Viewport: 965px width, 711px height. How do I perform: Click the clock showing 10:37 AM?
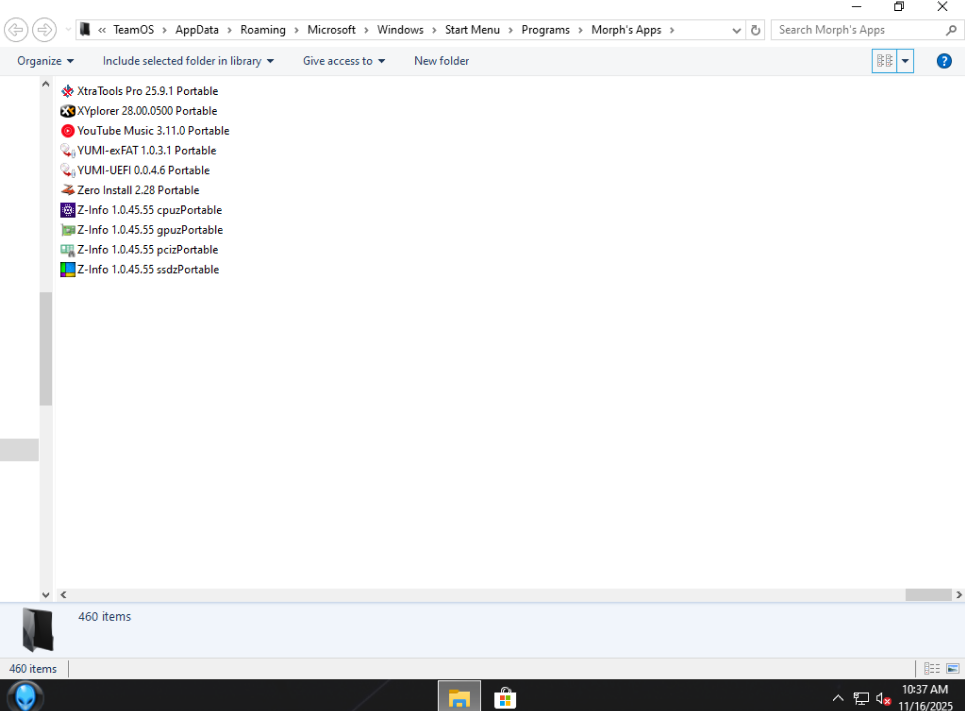(x=925, y=689)
